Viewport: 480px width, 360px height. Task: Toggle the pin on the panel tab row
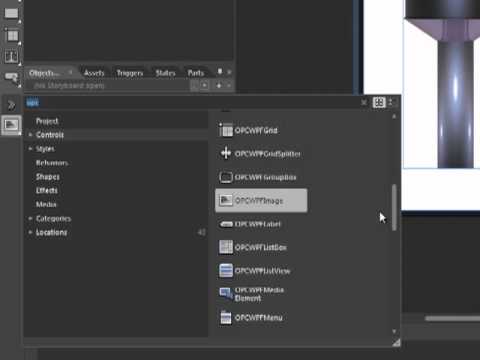pyautogui.click(x=220, y=72)
